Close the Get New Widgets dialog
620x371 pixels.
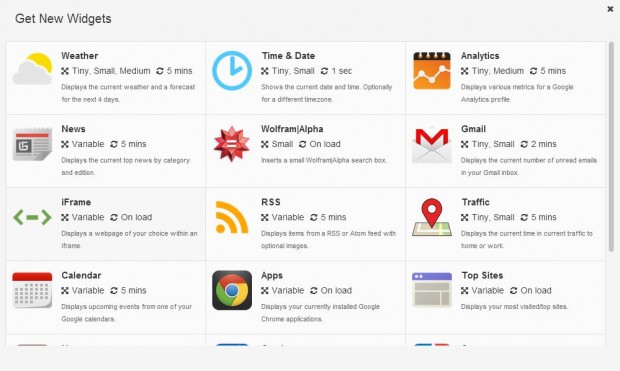click(610, 9)
